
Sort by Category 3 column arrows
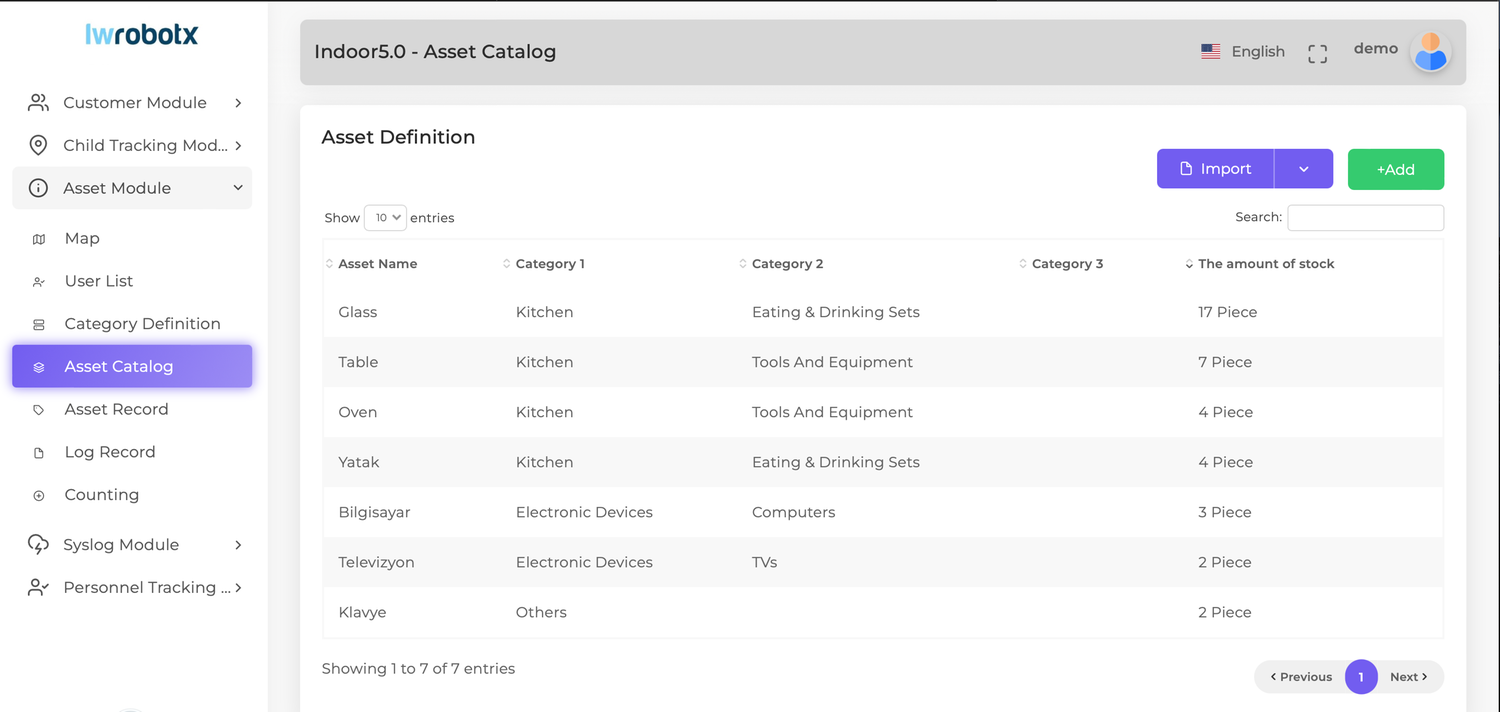pyautogui.click(x=1023, y=264)
